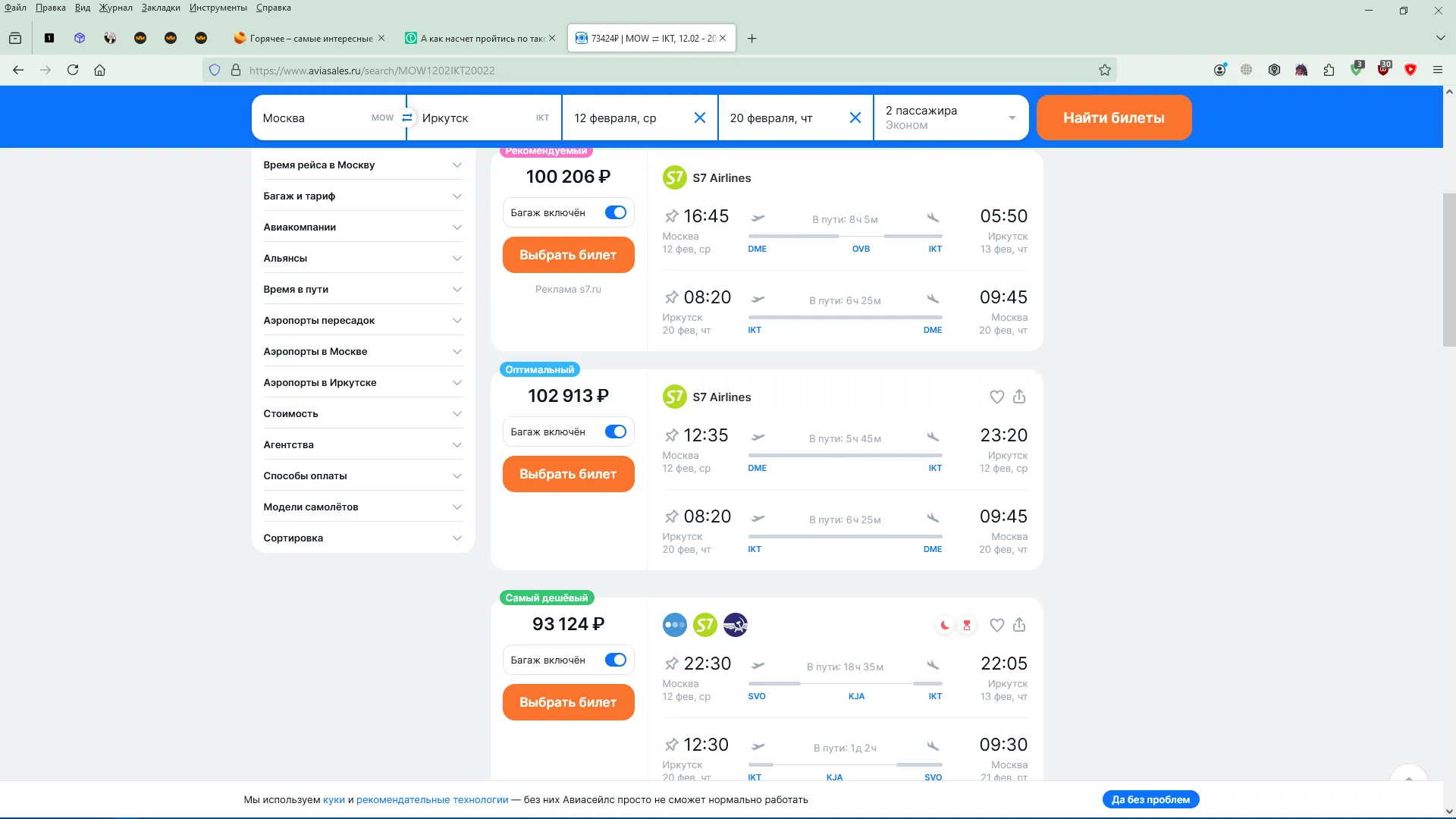Viewport: 1456px width, 819px height.
Task: Open the passengers and class dropdown
Action: (951, 118)
